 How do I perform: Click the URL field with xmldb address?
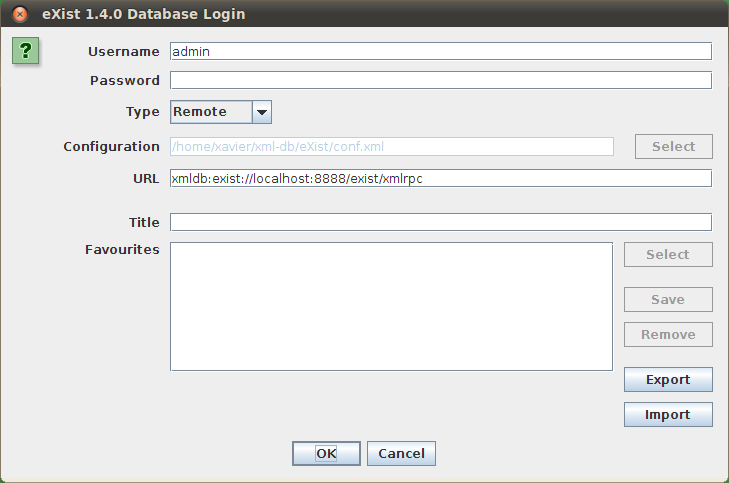click(x=440, y=178)
